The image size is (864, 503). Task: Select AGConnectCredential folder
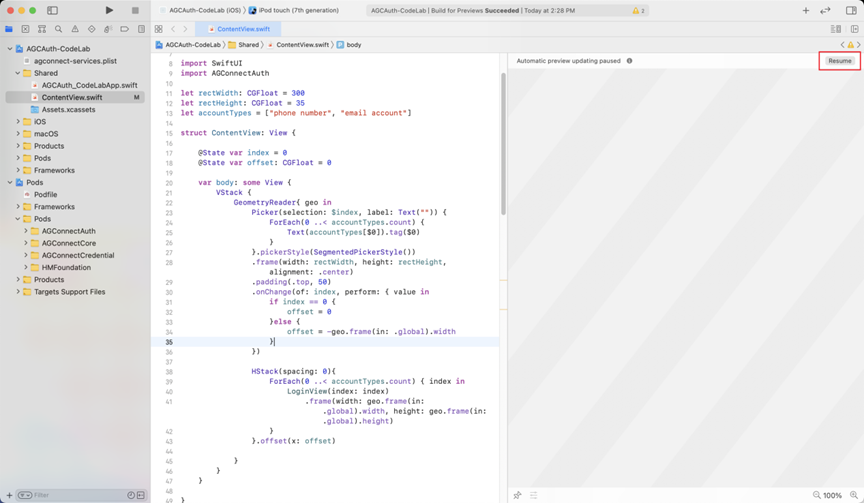[x=75, y=255]
